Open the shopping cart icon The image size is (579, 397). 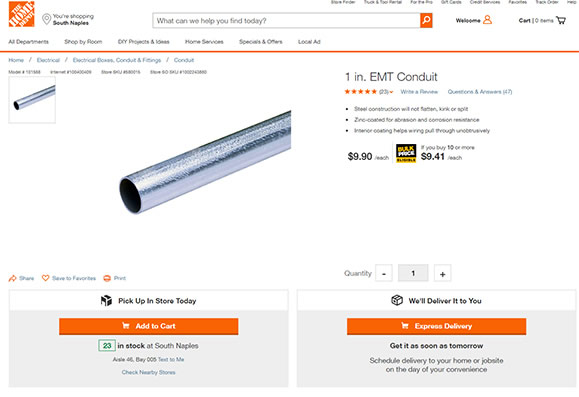tap(561, 20)
